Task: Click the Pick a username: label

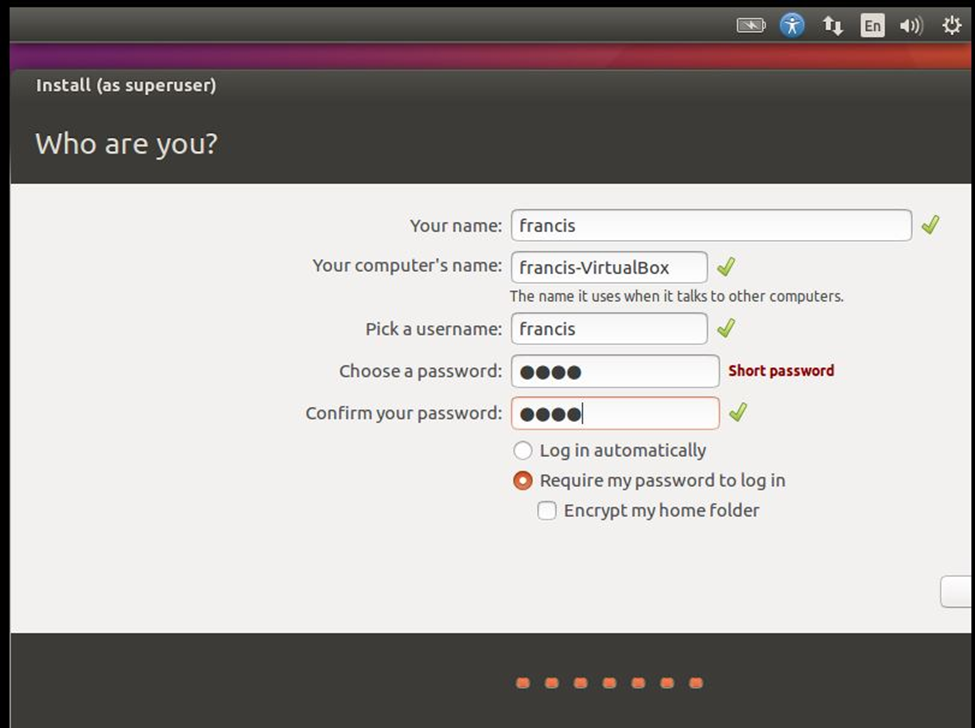Action: (433, 329)
